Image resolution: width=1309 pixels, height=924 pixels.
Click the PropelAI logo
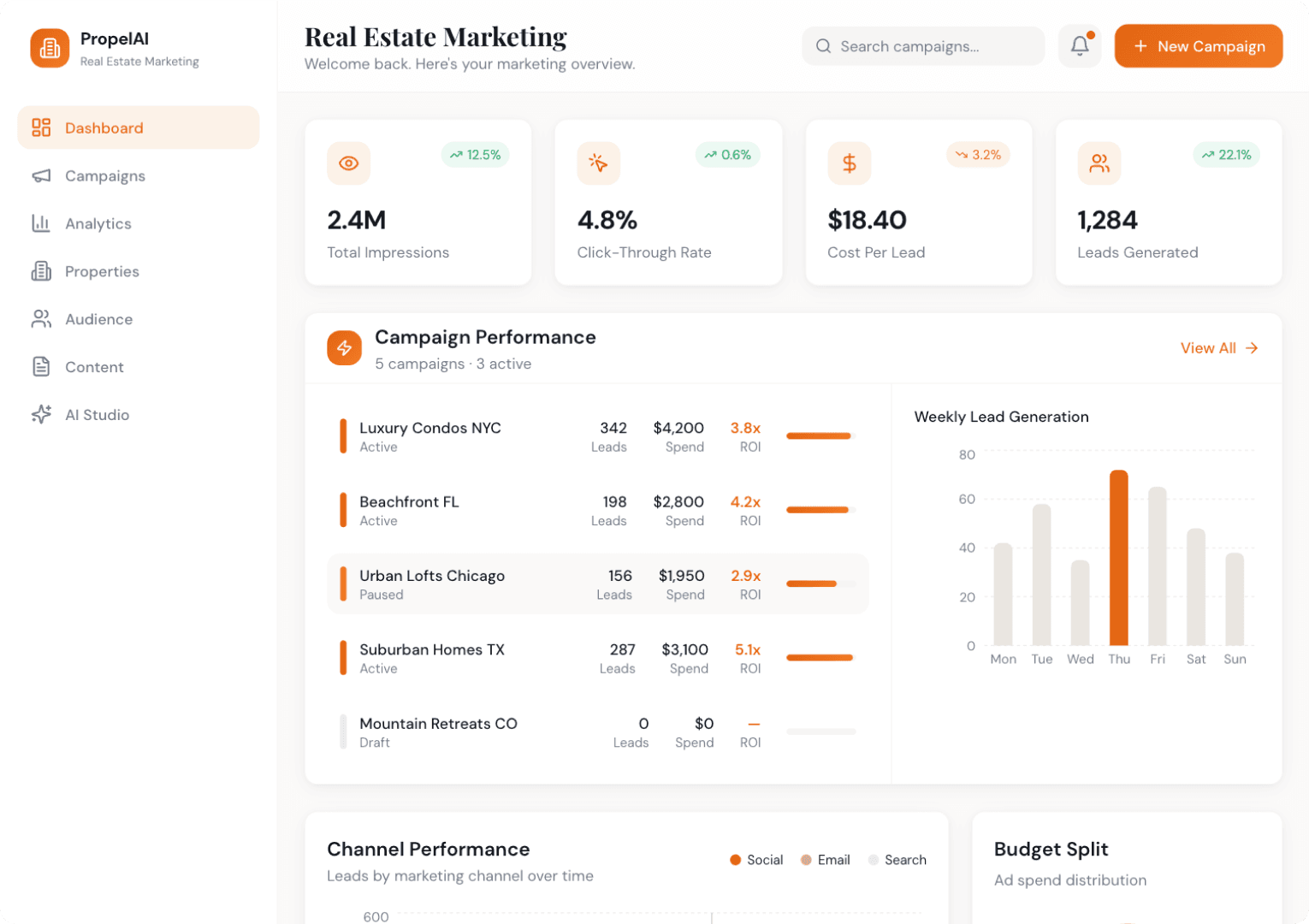click(50, 48)
